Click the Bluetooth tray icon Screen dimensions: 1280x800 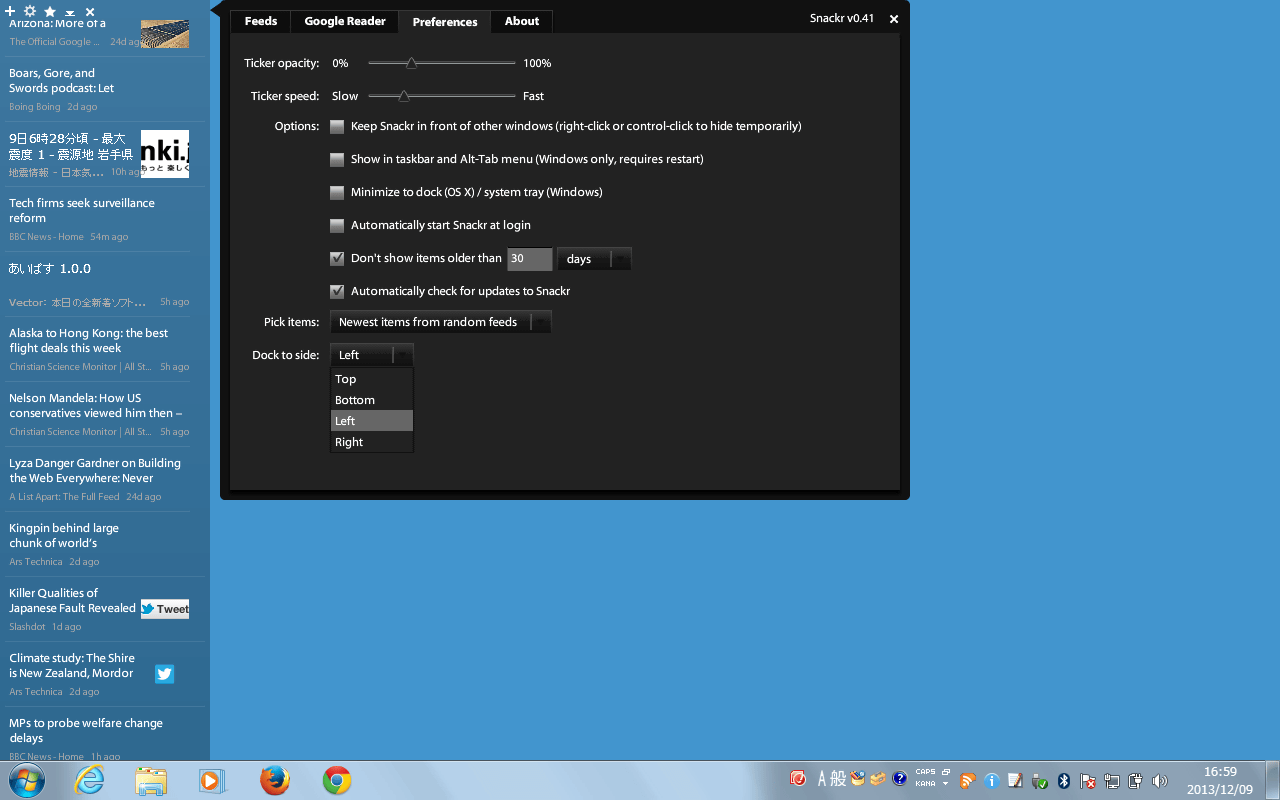coord(1064,781)
